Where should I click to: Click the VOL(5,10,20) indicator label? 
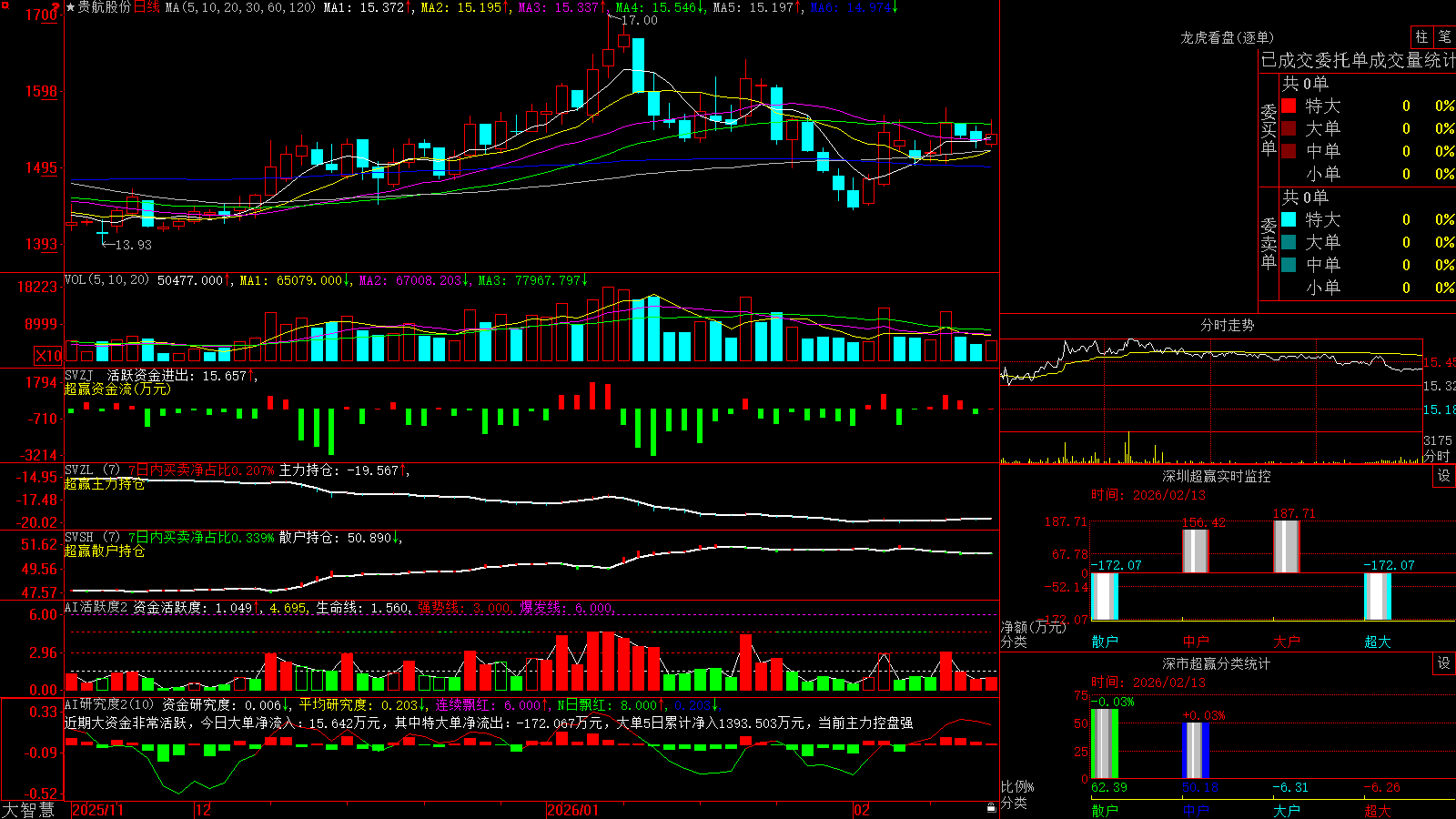[106, 280]
